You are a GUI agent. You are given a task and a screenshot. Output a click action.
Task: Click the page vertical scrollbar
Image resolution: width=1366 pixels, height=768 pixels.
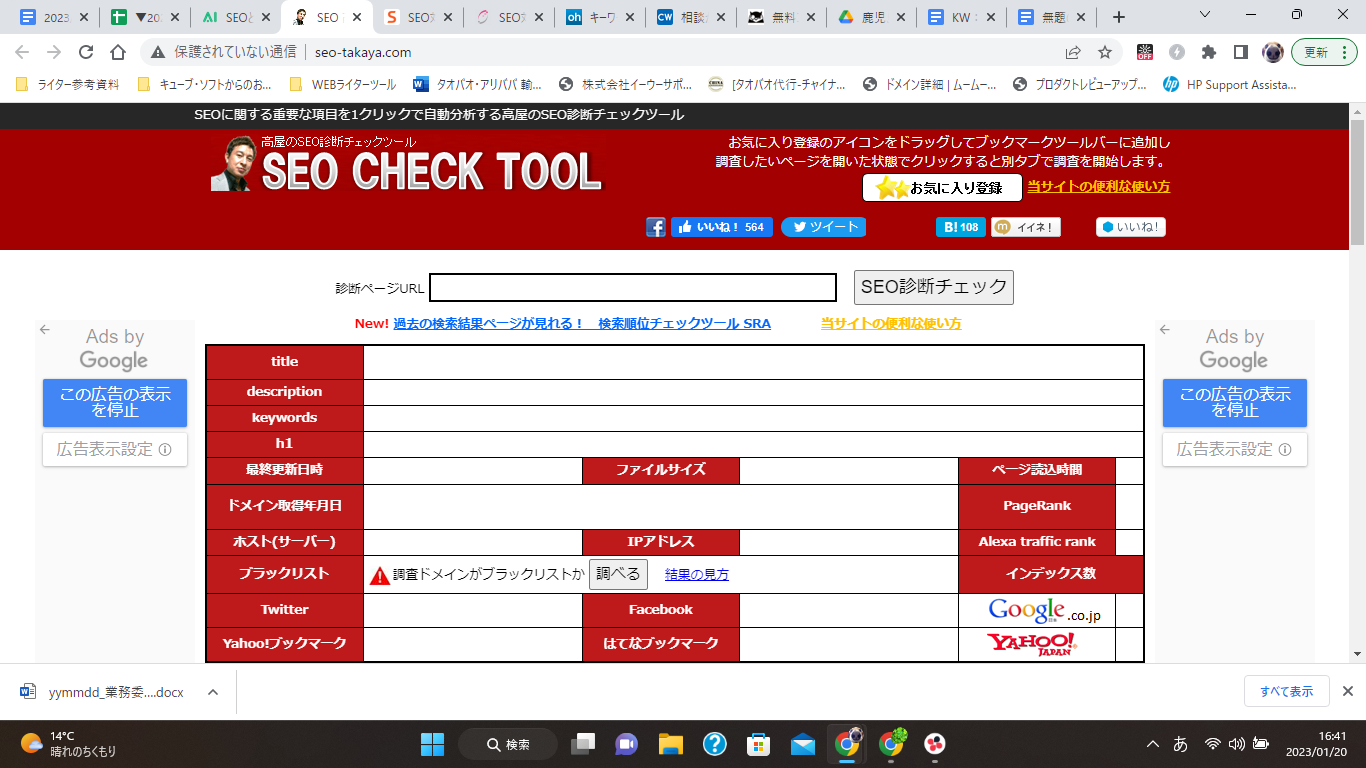pos(1357,181)
